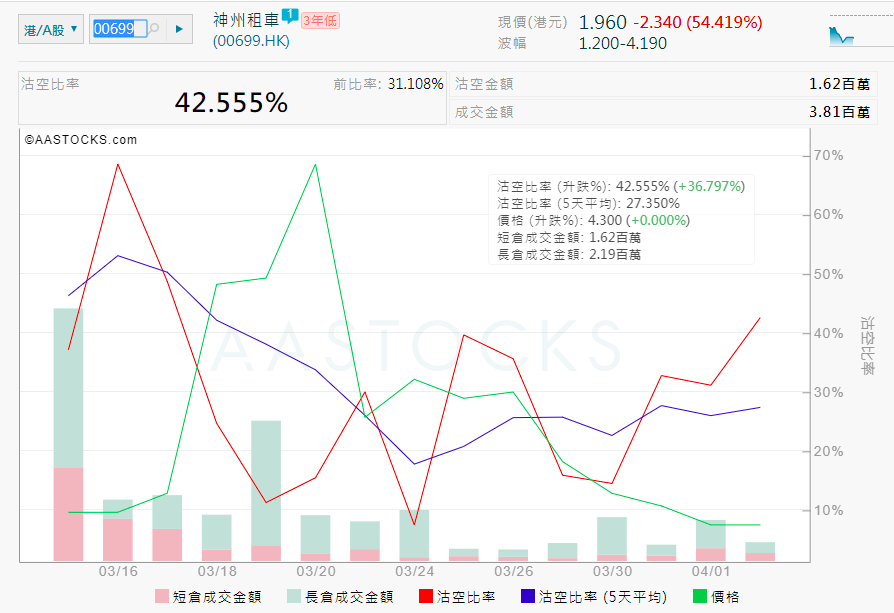Click the tooltip line 長倉成交金額: 2.19百萬

pyautogui.click(x=568, y=255)
